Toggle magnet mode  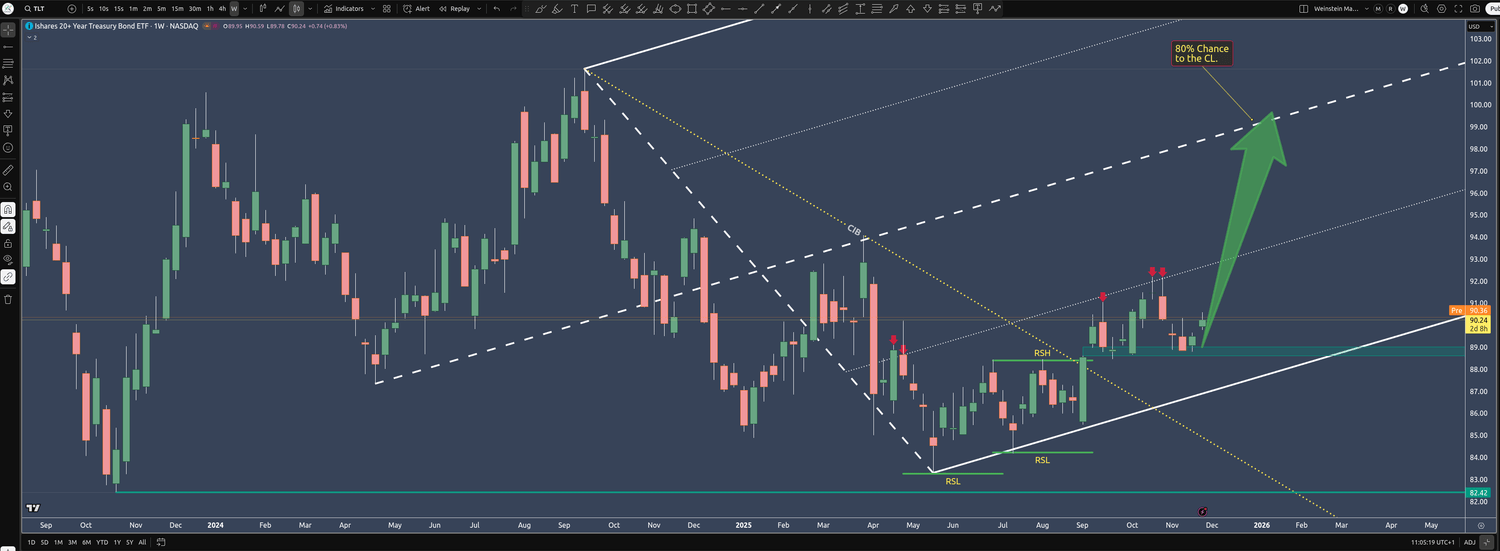8,209
